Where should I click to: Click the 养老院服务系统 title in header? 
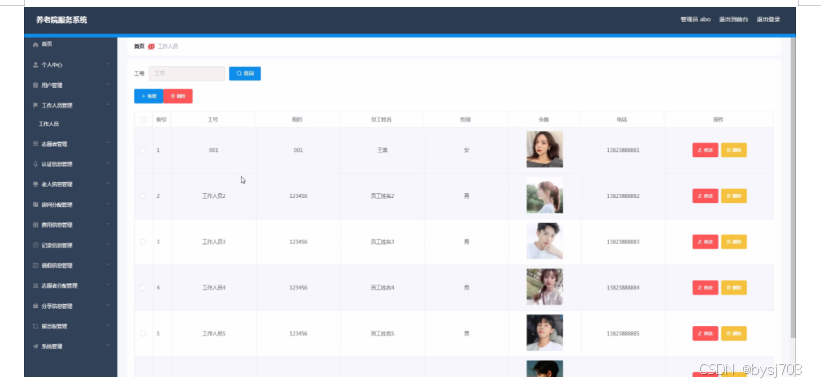(62, 20)
